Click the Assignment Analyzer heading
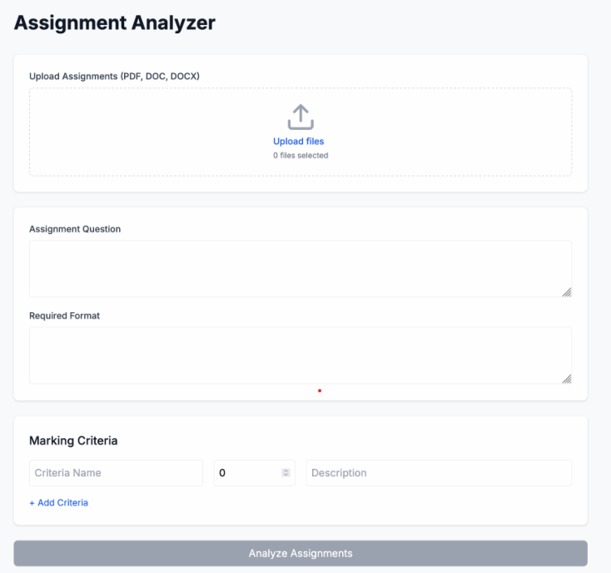Image resolution: width=611 pixels, height=573 pixels. [115, 23]
